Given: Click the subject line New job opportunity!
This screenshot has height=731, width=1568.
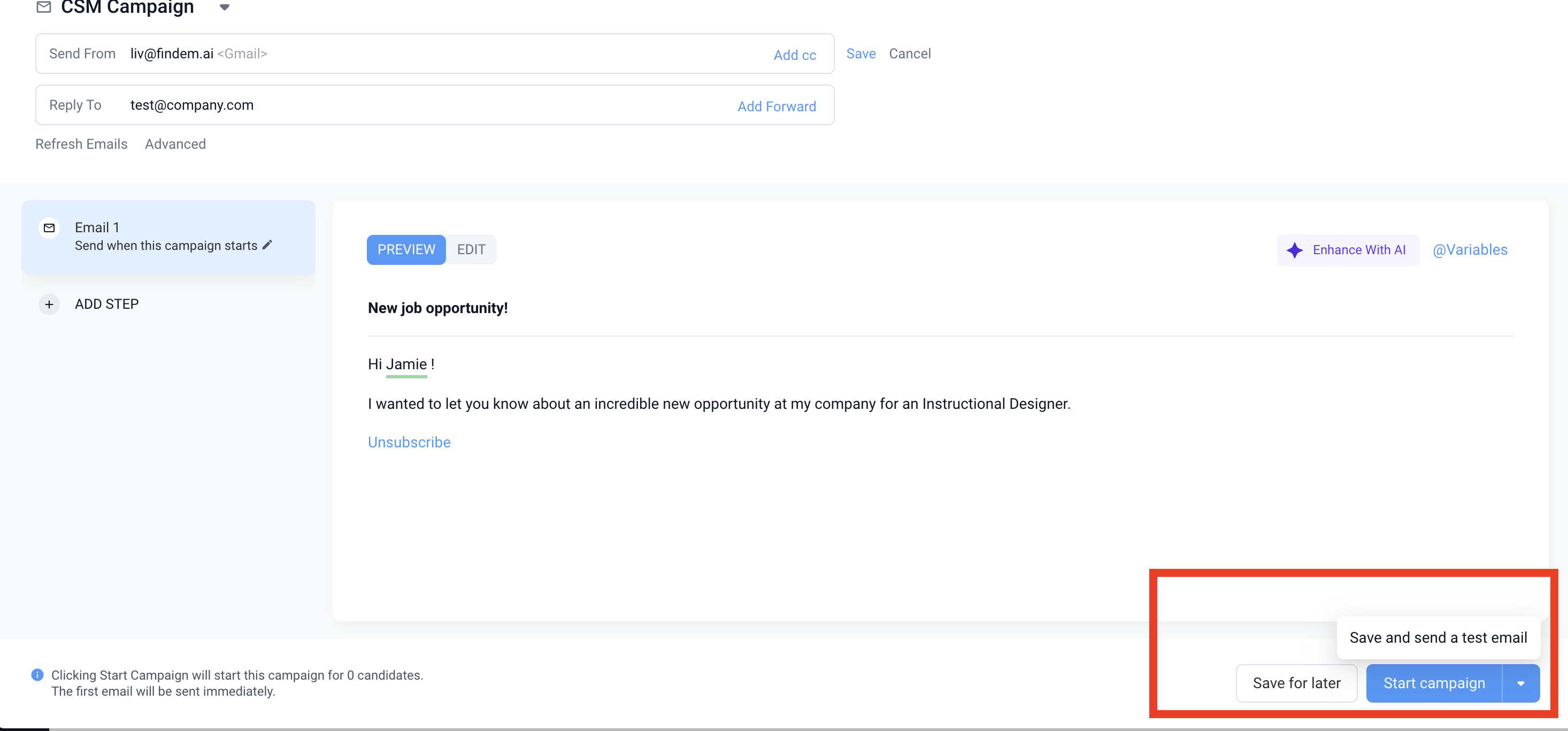Looking at the screenshot, I should click(x=437, y=308).
